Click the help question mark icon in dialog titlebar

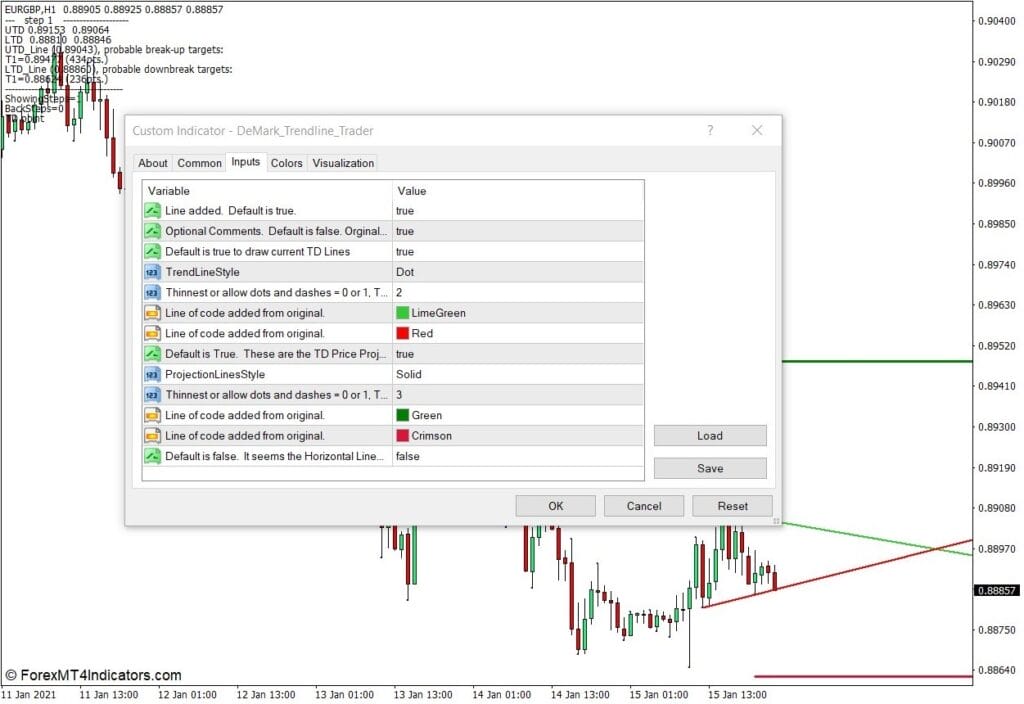709,130
